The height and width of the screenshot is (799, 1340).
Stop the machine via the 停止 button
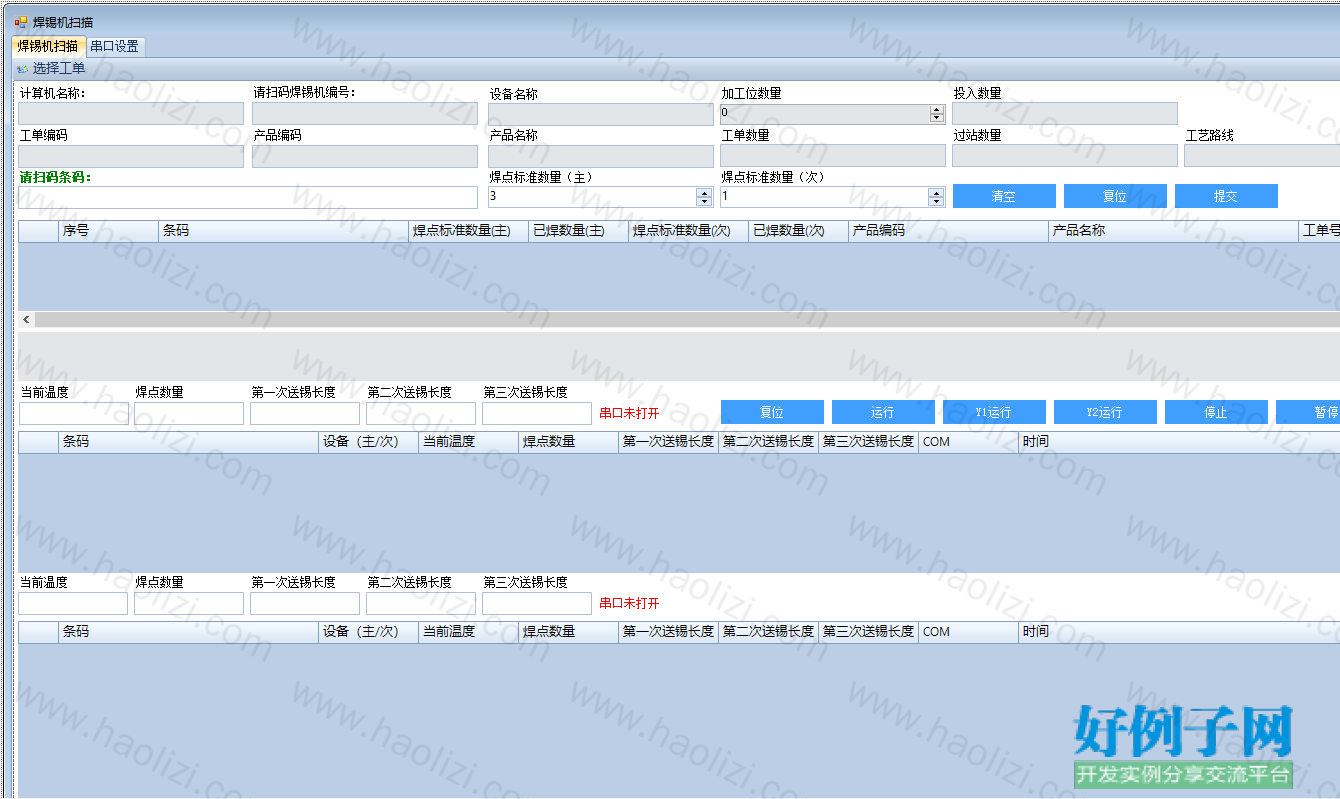click(1216, 412)
